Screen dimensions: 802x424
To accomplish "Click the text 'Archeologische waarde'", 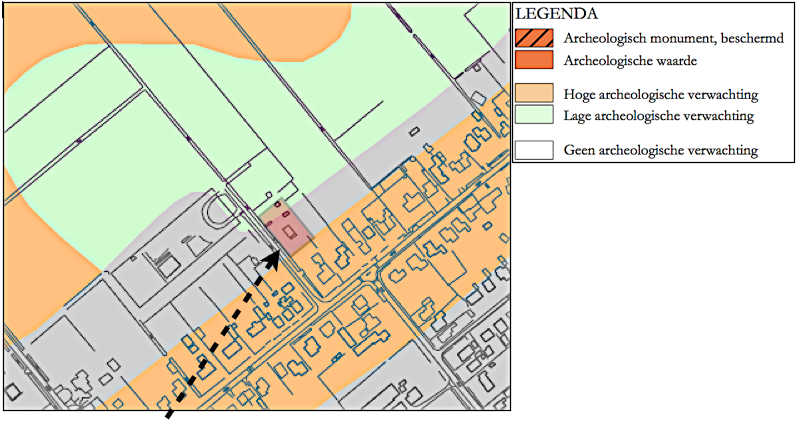I will pyautogui.click(x=630, y=61).
